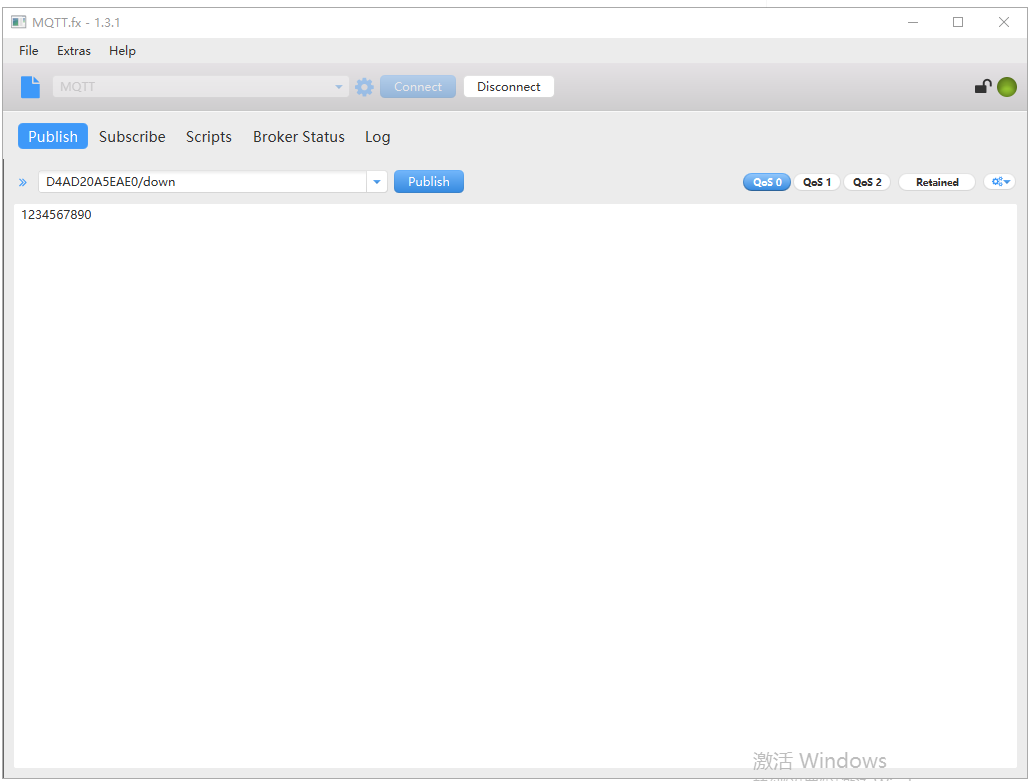Open connection settings gear icon

click(364, 87)
